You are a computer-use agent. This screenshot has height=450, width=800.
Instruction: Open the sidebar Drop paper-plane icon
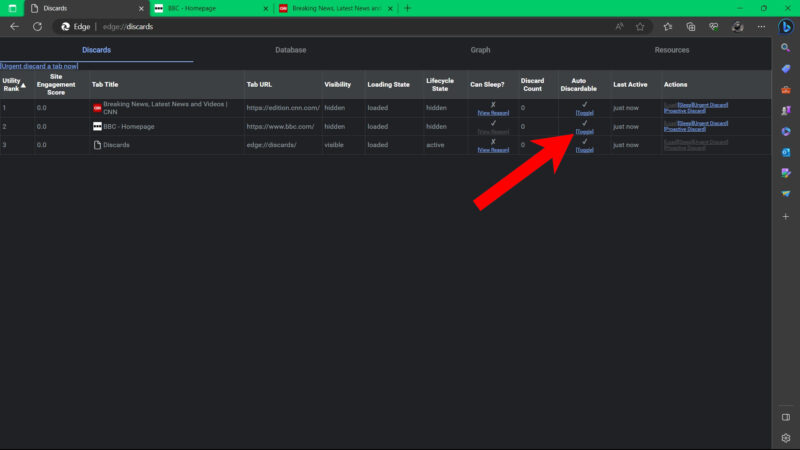coord(786,194)
